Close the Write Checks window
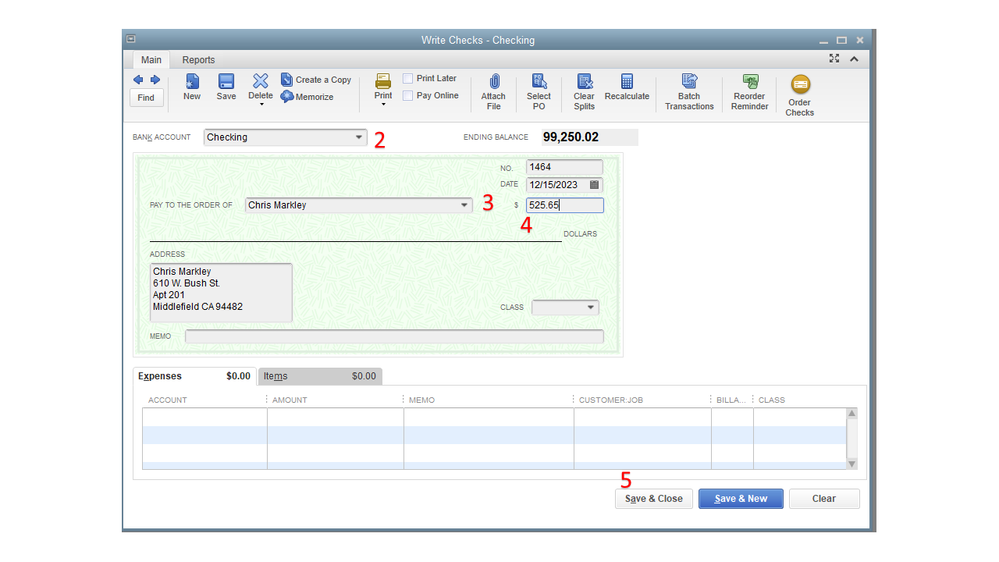The width and height of the screenshot is (999, 562). click(860, 40)
